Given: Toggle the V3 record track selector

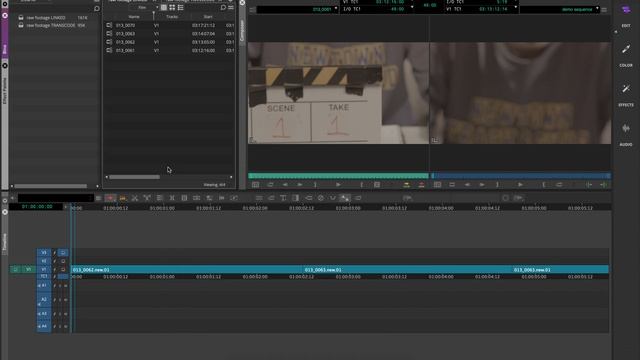Looking at the screenshot, I should (x=44, y=253).
